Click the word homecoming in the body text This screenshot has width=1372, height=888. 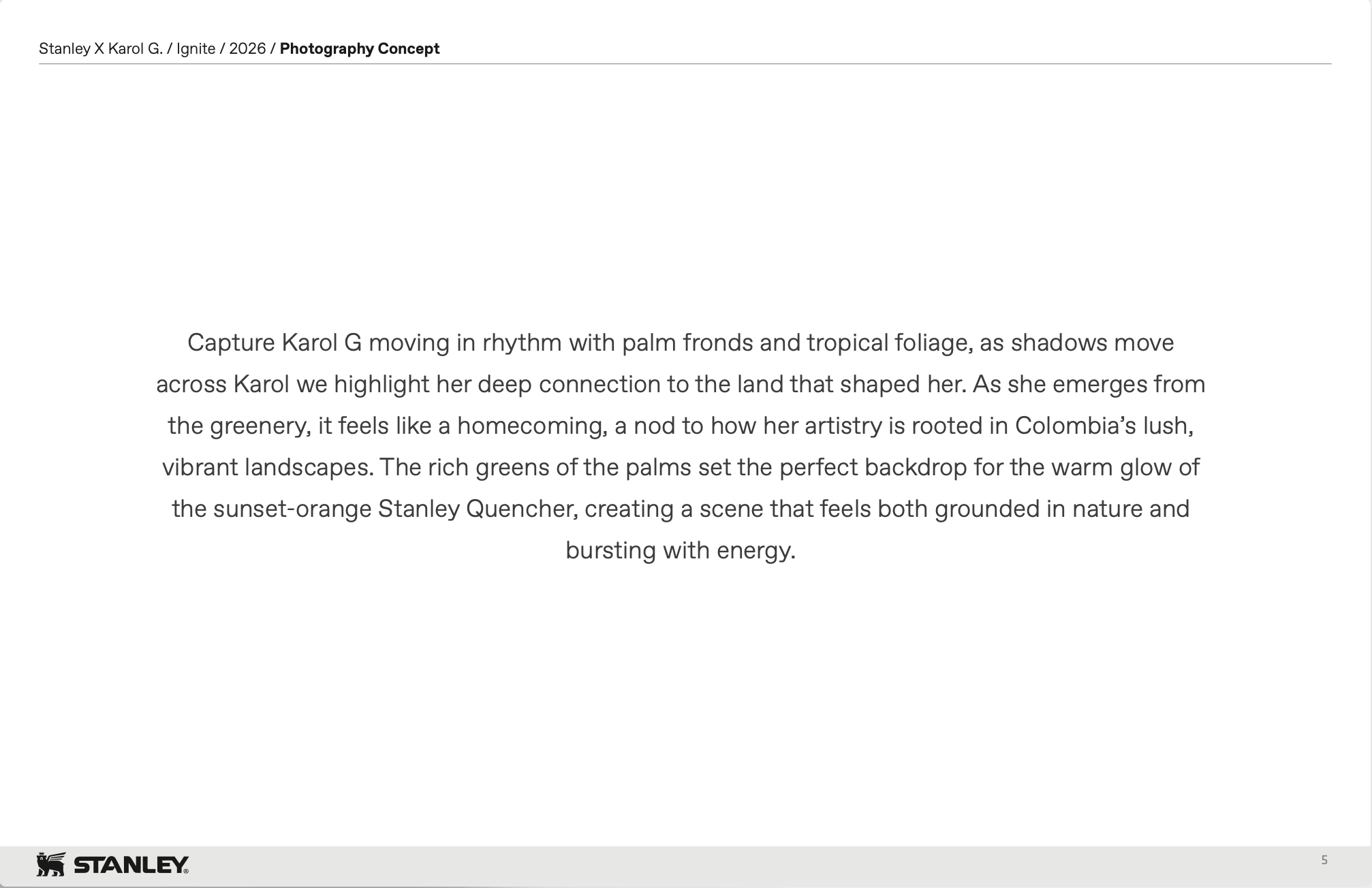(532, 426)
